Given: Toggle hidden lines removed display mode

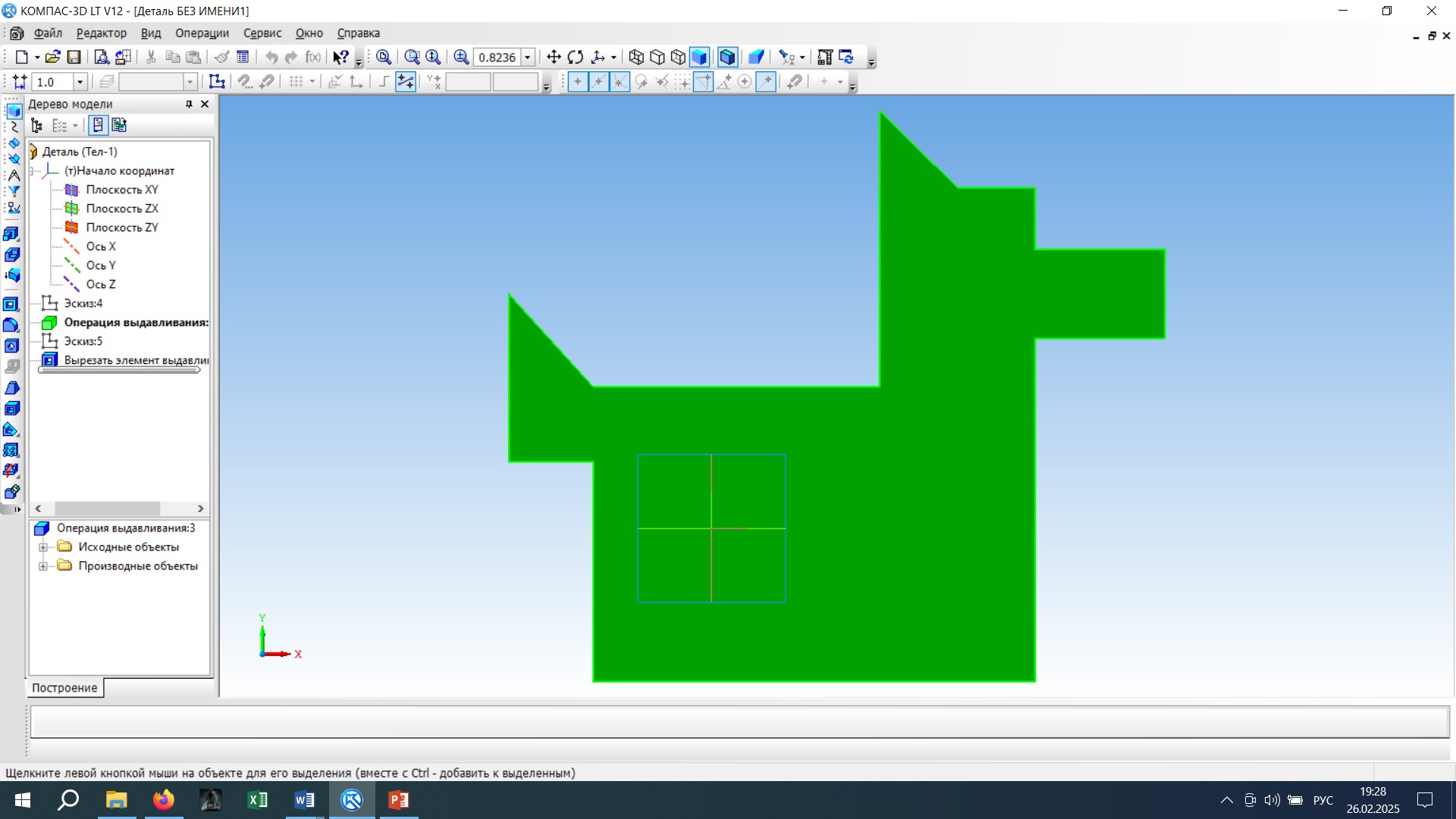Looking at the screenshot, I should click(657, 57).
